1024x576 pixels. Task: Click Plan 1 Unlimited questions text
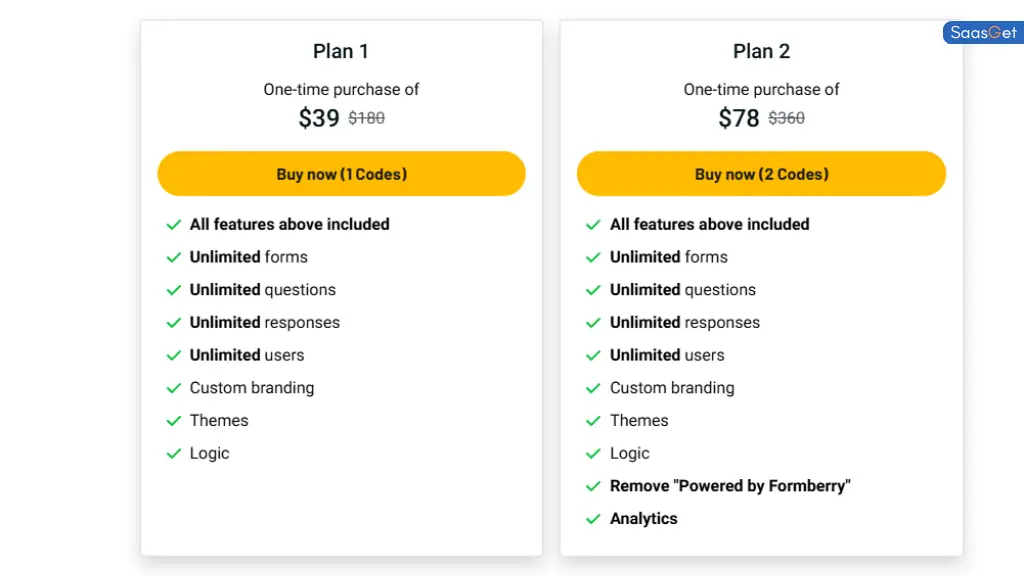(x=263, y=290)
